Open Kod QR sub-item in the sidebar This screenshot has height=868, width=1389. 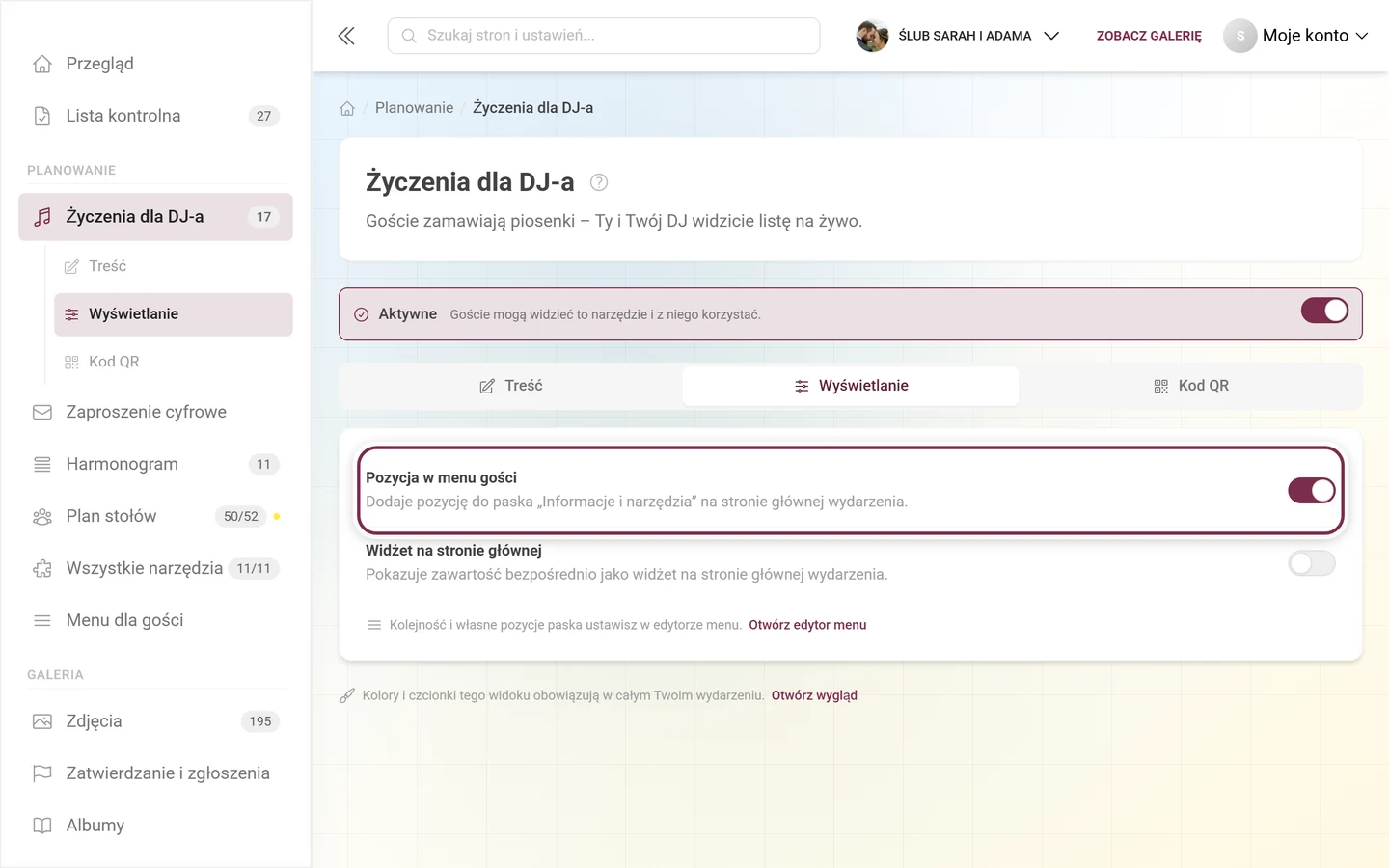point(174,362)
